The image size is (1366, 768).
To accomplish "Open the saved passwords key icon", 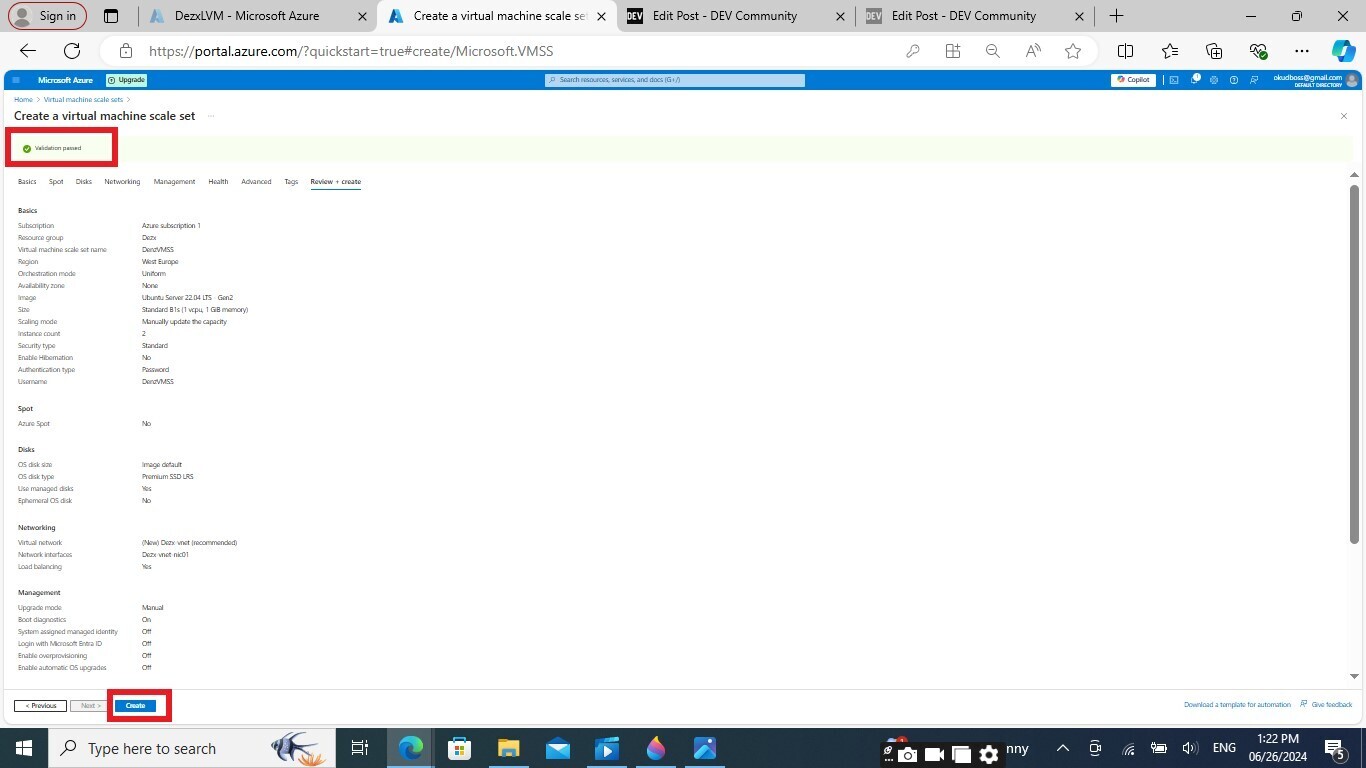I will point(913,51).
